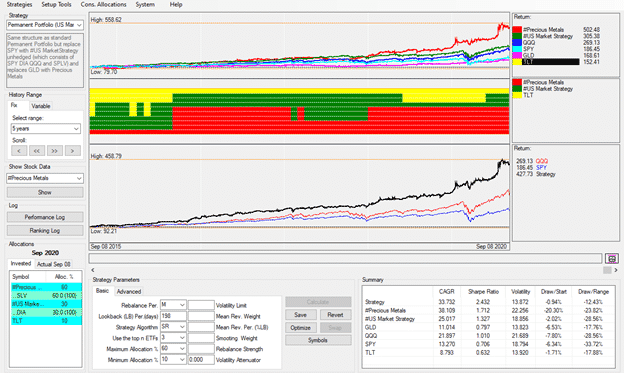Switch to the Advanced parameters tab
The image size is (624, 373).
point(129,291)
